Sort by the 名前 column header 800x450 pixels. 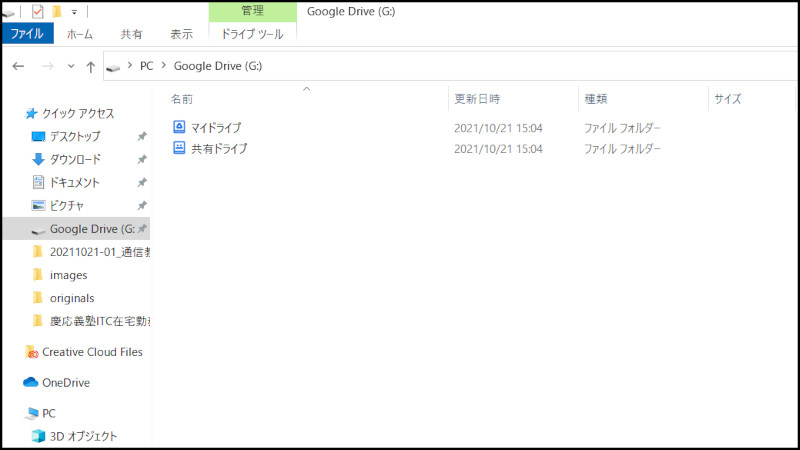click(x=182, y=99)
